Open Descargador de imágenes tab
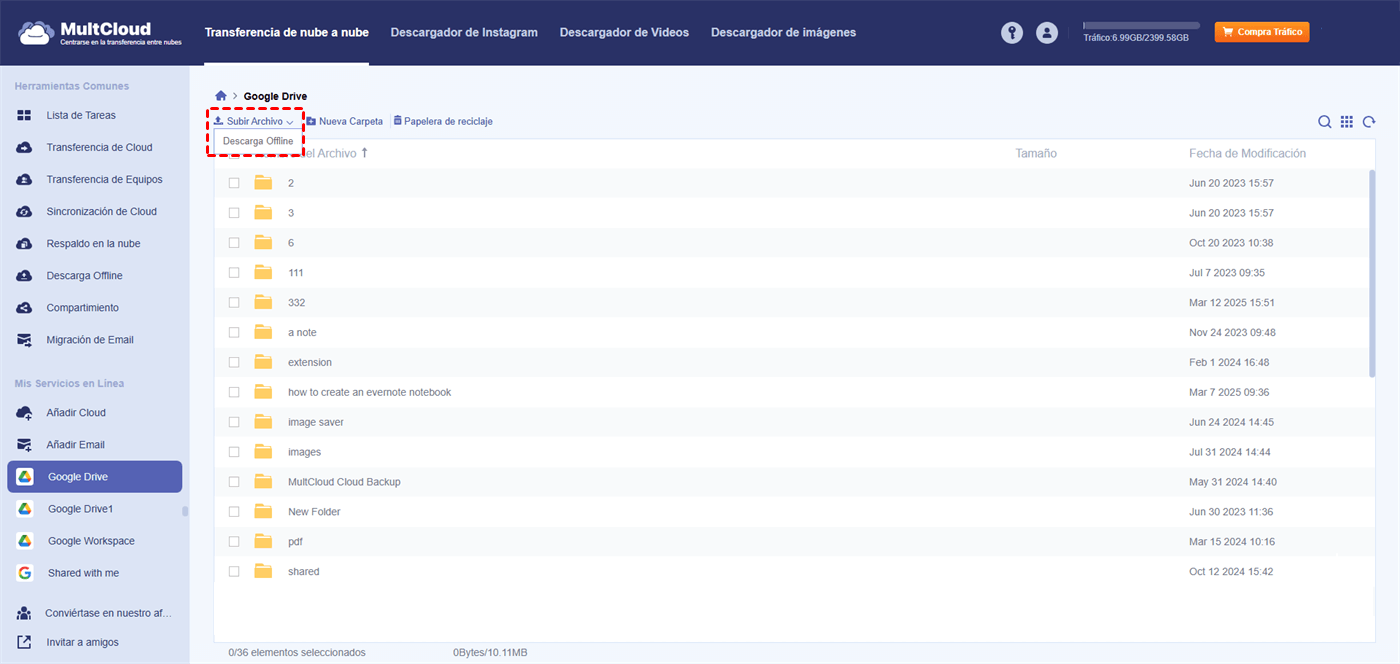Viewport: 1400px width, 664px height. (783, 33)
